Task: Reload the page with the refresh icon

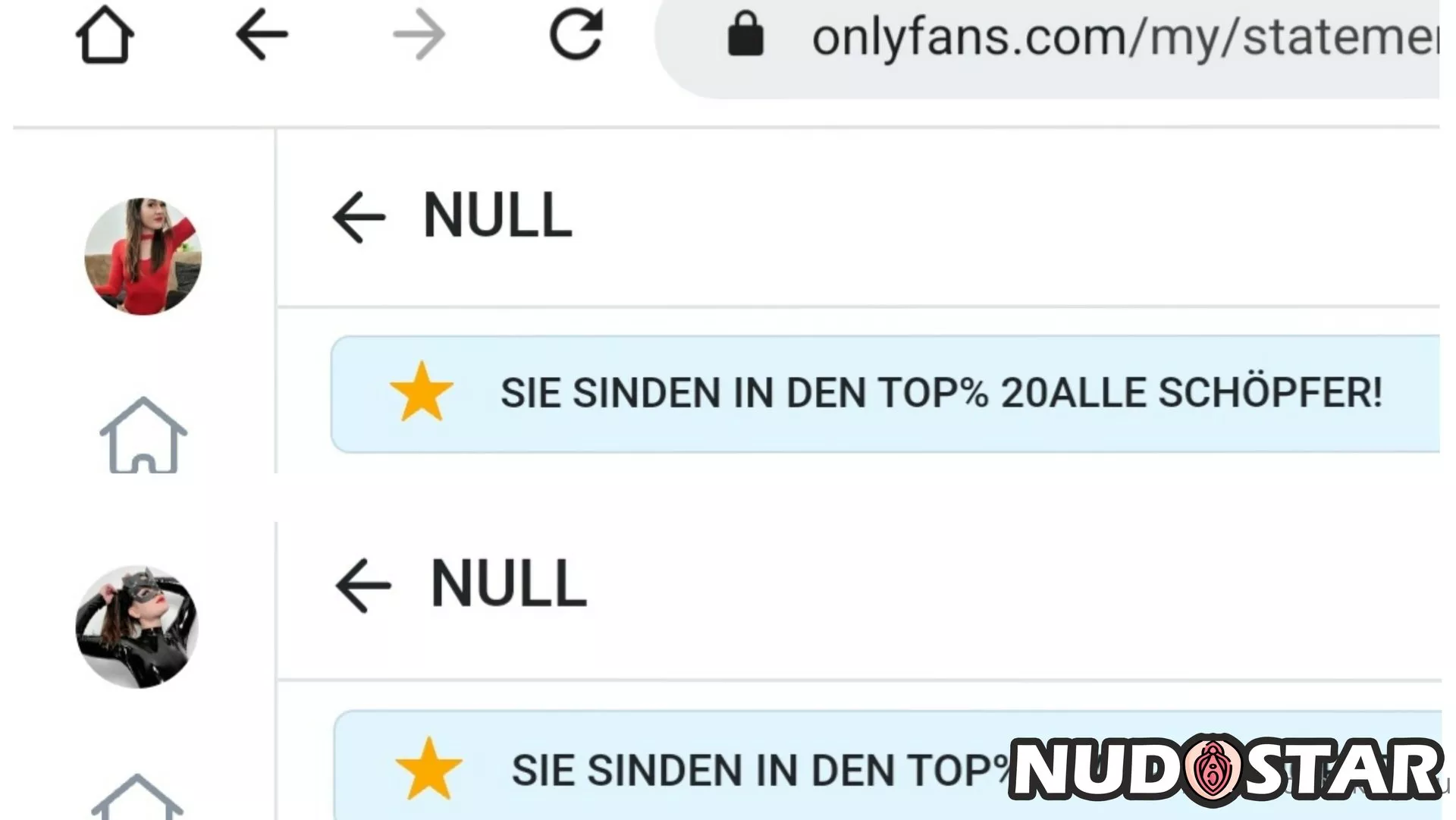Action: click(576, 34)
